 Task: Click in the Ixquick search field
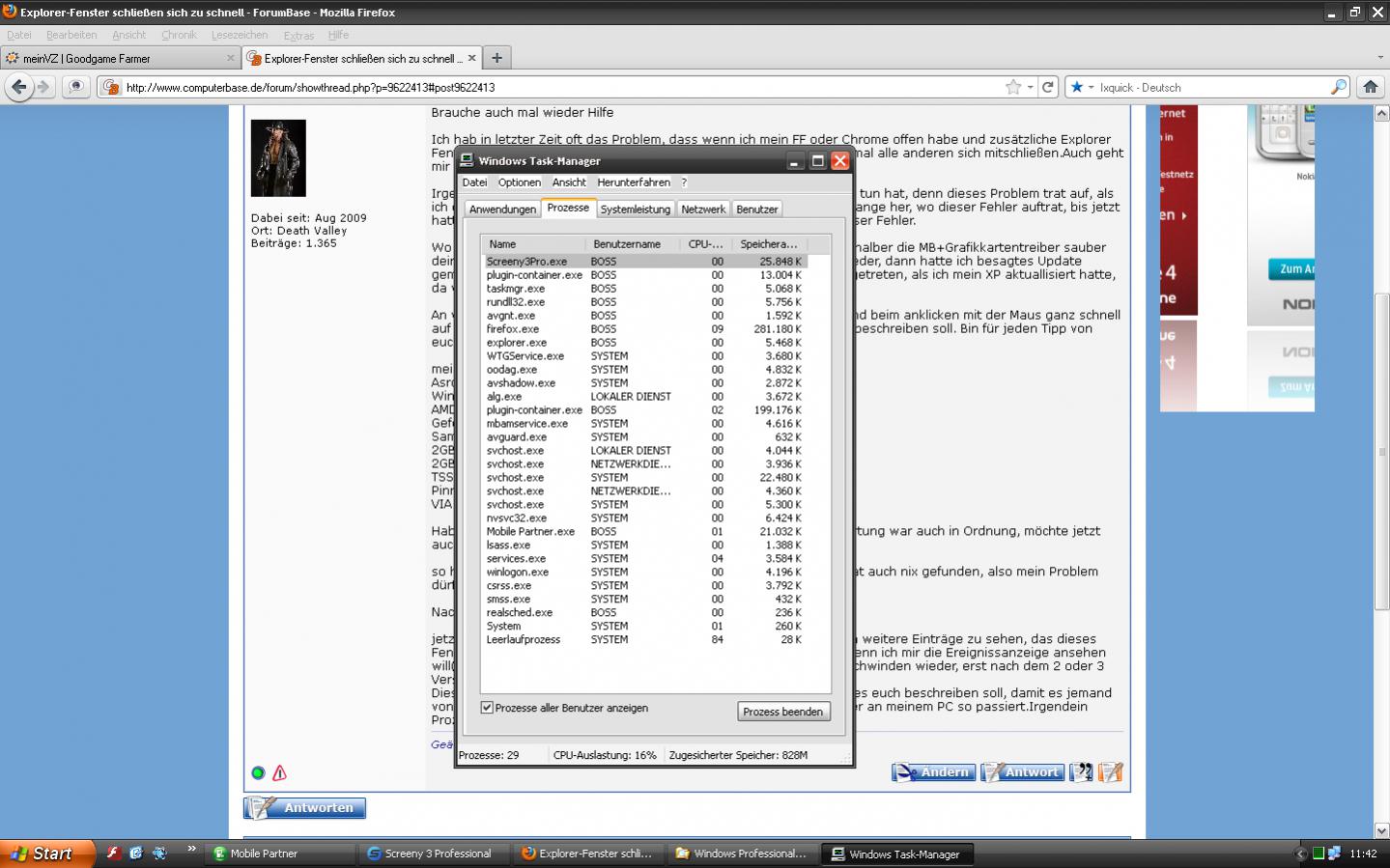coord(1213,87)
